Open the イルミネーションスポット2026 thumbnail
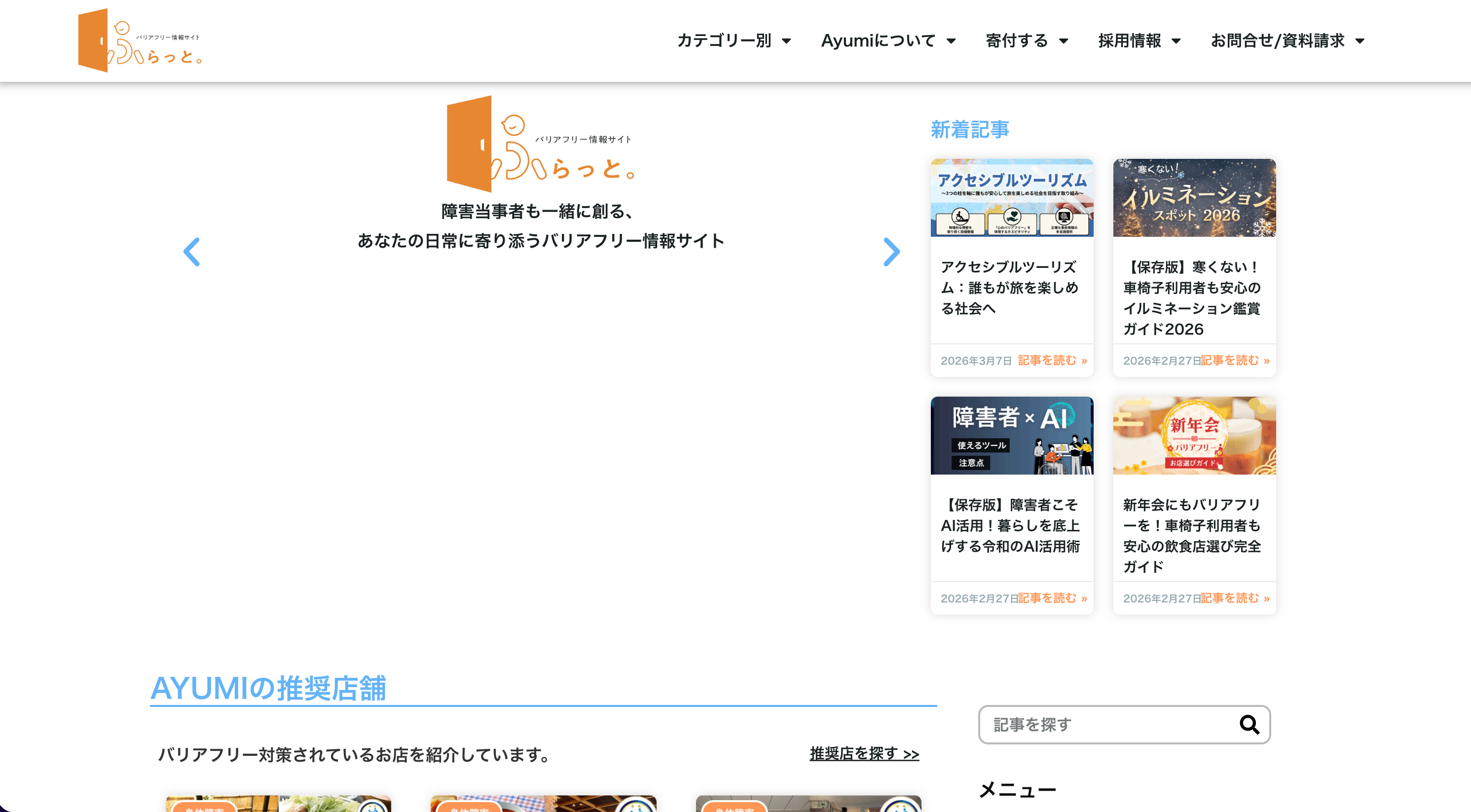Viewport: 1471px width, 812px height. (1194, 198)
